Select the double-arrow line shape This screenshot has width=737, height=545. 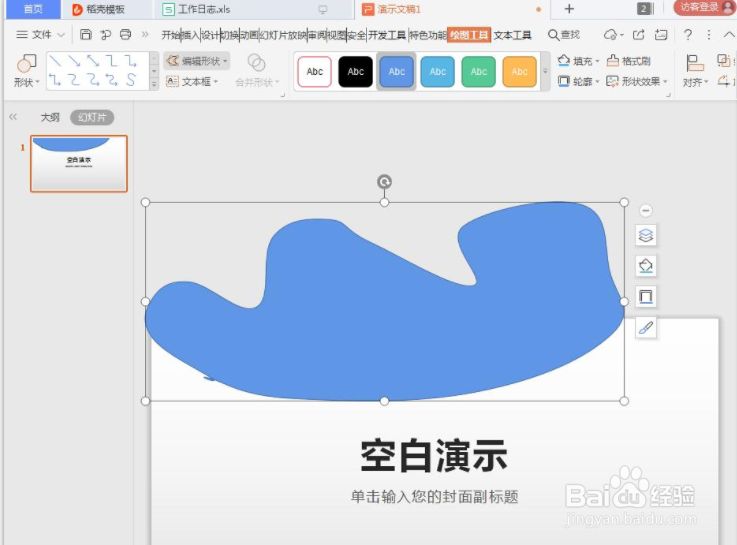[x=93, y=61]
